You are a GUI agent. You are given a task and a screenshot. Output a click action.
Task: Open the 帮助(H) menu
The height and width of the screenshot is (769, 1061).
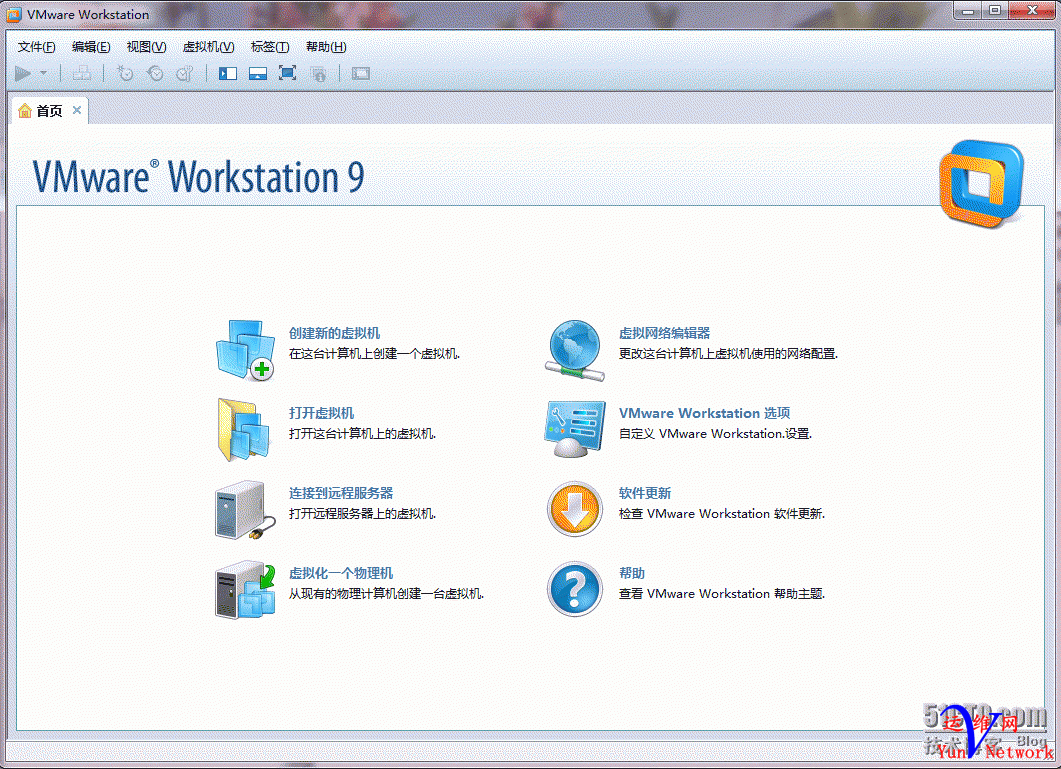(x=326, y=47)
